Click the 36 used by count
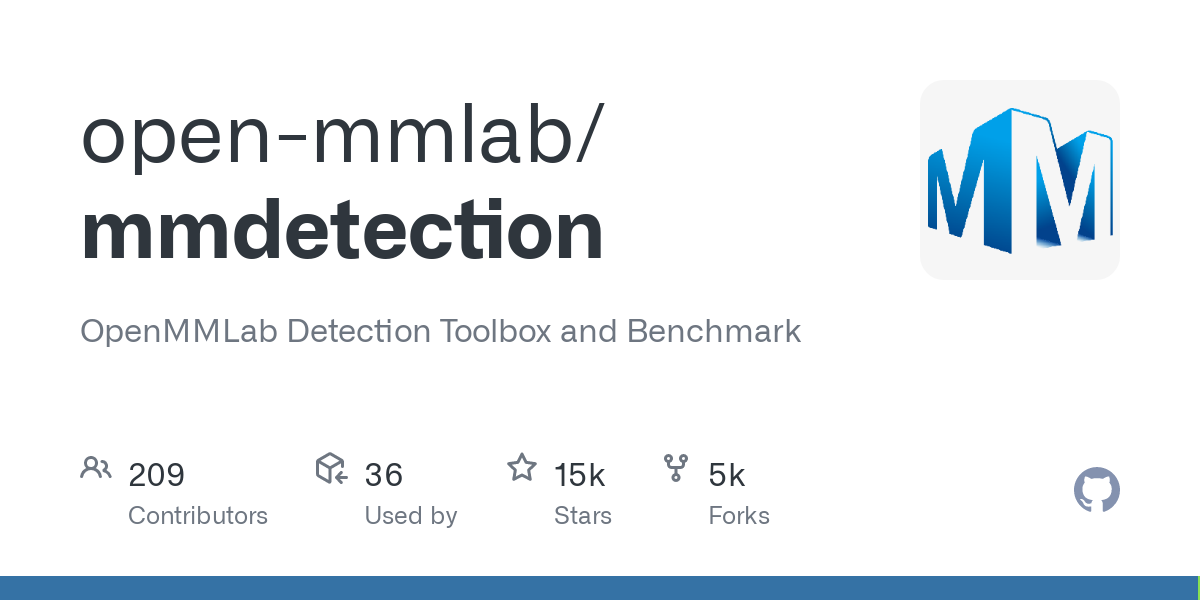Screen dimensions: 1200x600 pyautogui.click(x=383, y=475)
